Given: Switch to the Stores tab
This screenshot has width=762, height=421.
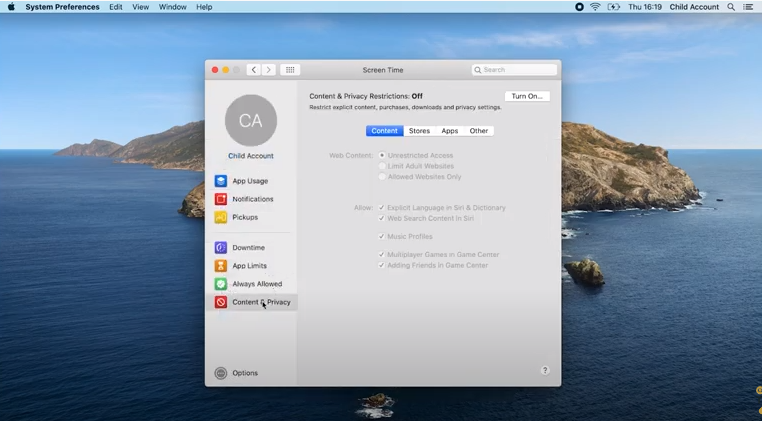Looking at the screenshot, I should point(419,131).
